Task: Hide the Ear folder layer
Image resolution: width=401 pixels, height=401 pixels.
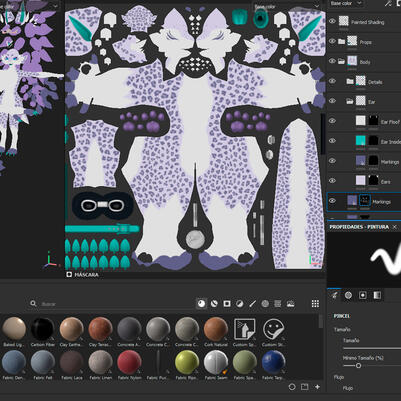Action: [332, 101]
